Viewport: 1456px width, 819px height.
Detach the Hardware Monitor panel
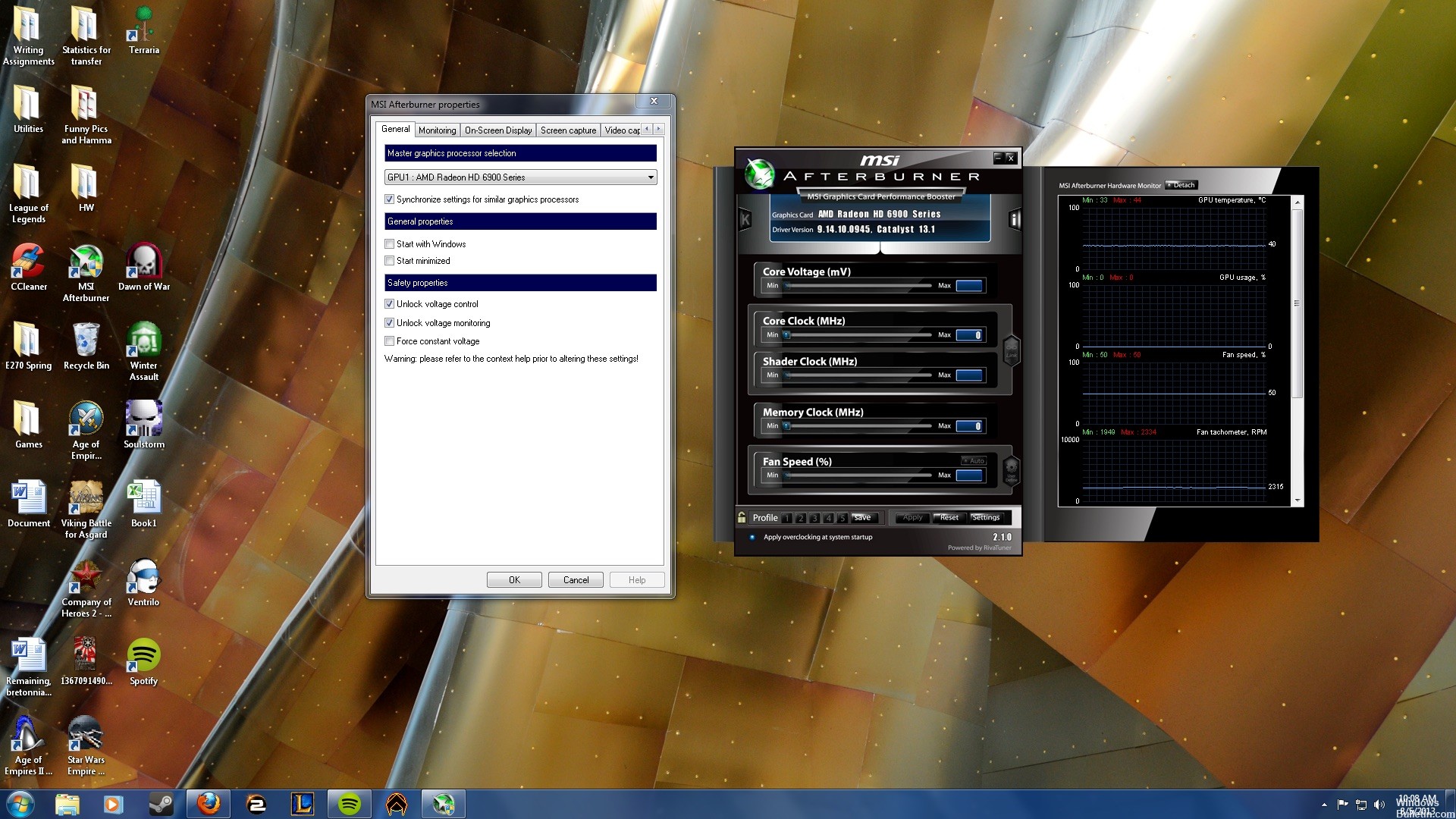[x=1181, y=185]
